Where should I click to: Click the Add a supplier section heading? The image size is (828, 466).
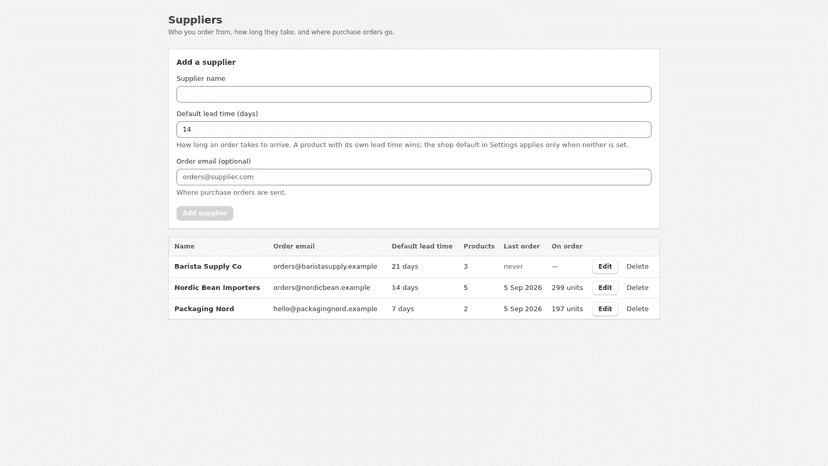[x=206, y=62]
